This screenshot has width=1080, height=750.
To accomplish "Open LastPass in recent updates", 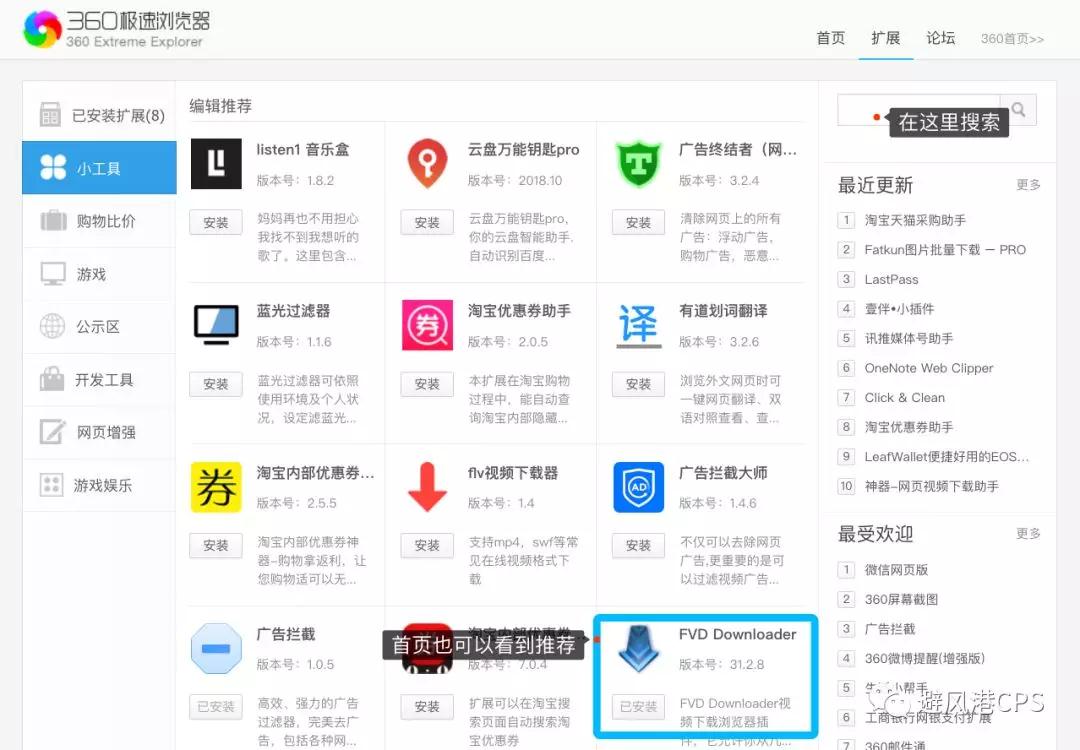I will [891, 280].
